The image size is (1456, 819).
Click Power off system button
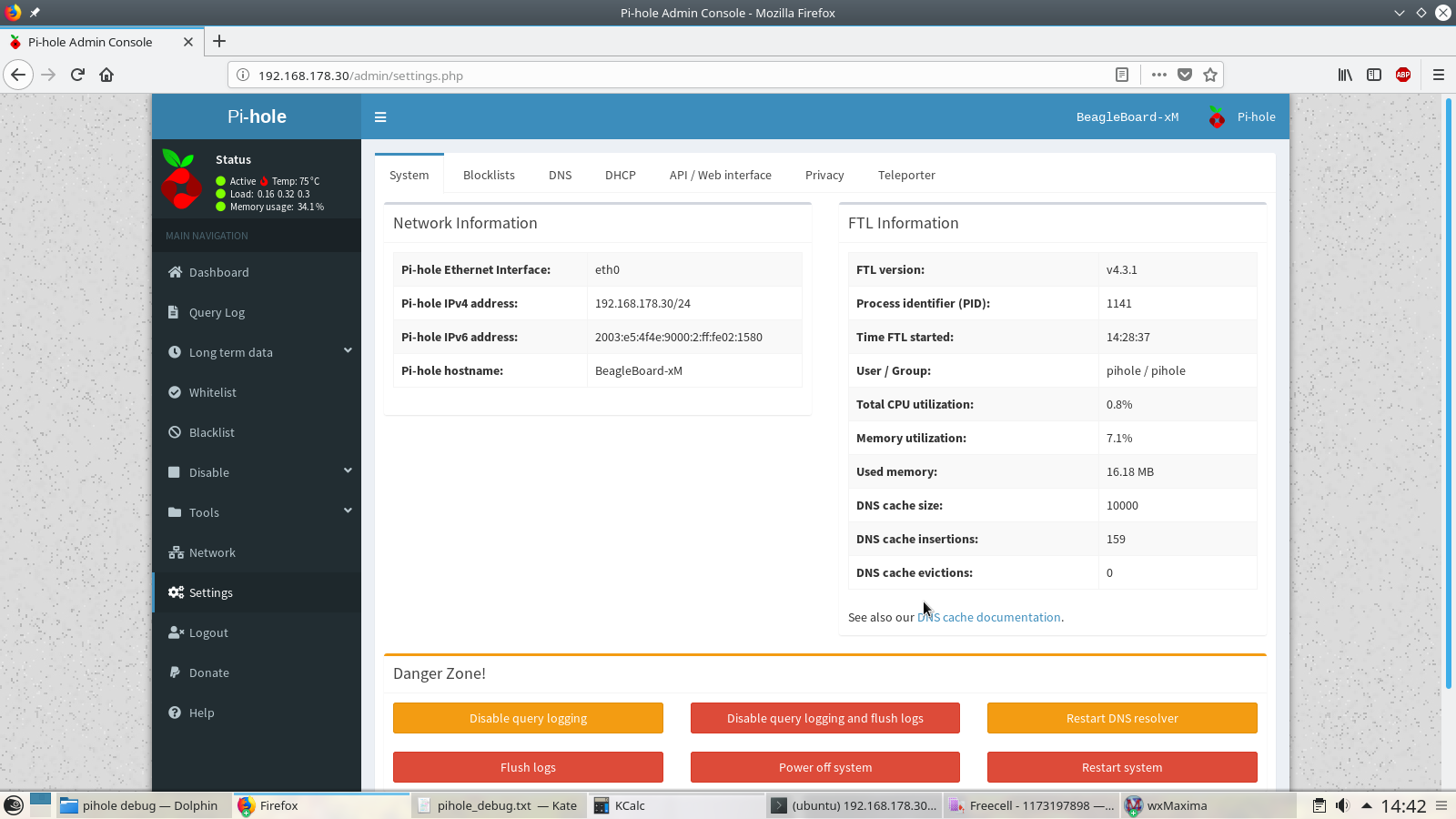tap(825, 767)
